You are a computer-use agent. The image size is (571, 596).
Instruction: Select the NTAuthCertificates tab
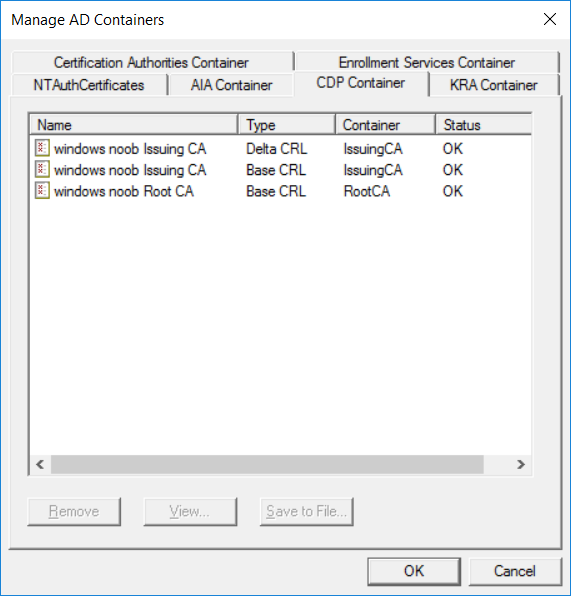coord(90,85)
